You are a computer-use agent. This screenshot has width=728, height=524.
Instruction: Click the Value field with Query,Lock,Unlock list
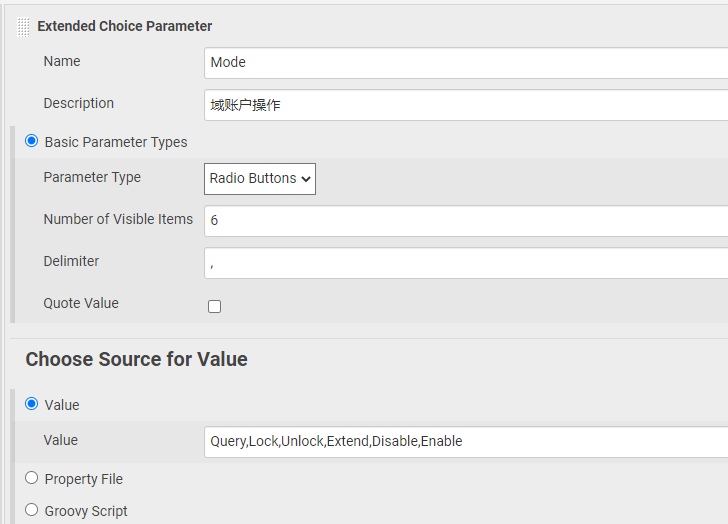466,442
